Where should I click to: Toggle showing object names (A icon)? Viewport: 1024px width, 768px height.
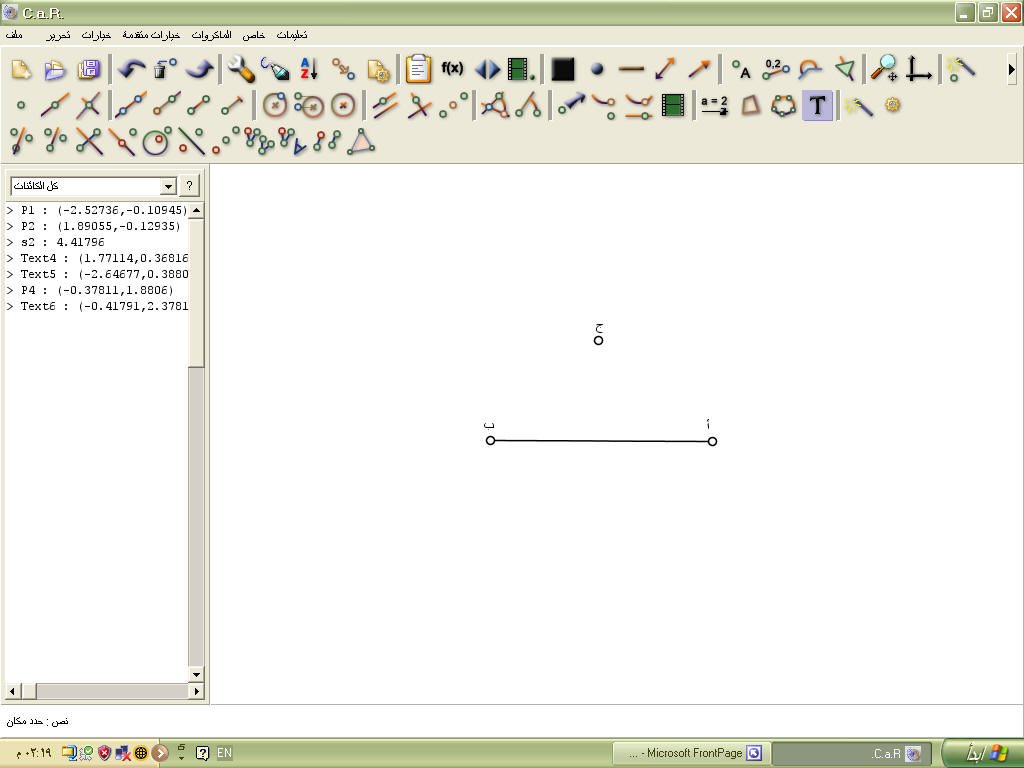point(741,69)
